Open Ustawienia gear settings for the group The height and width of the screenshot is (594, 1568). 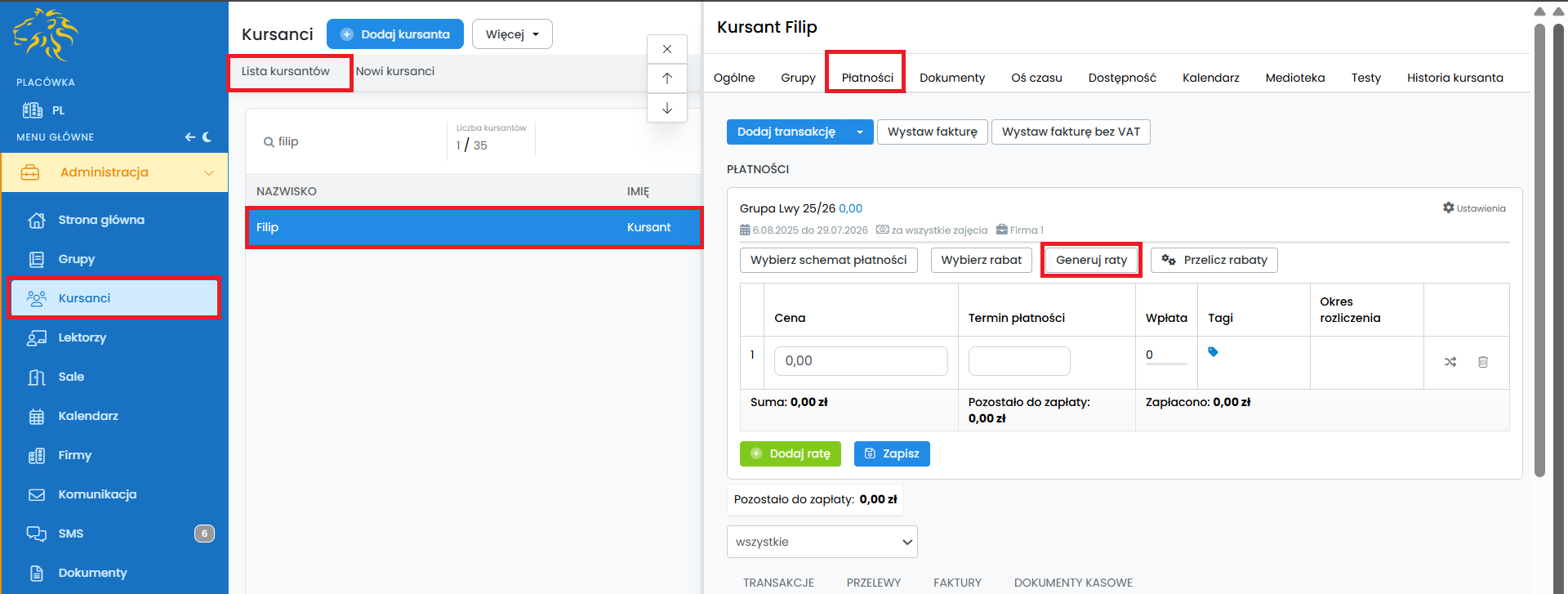(x=1474, y=208)
